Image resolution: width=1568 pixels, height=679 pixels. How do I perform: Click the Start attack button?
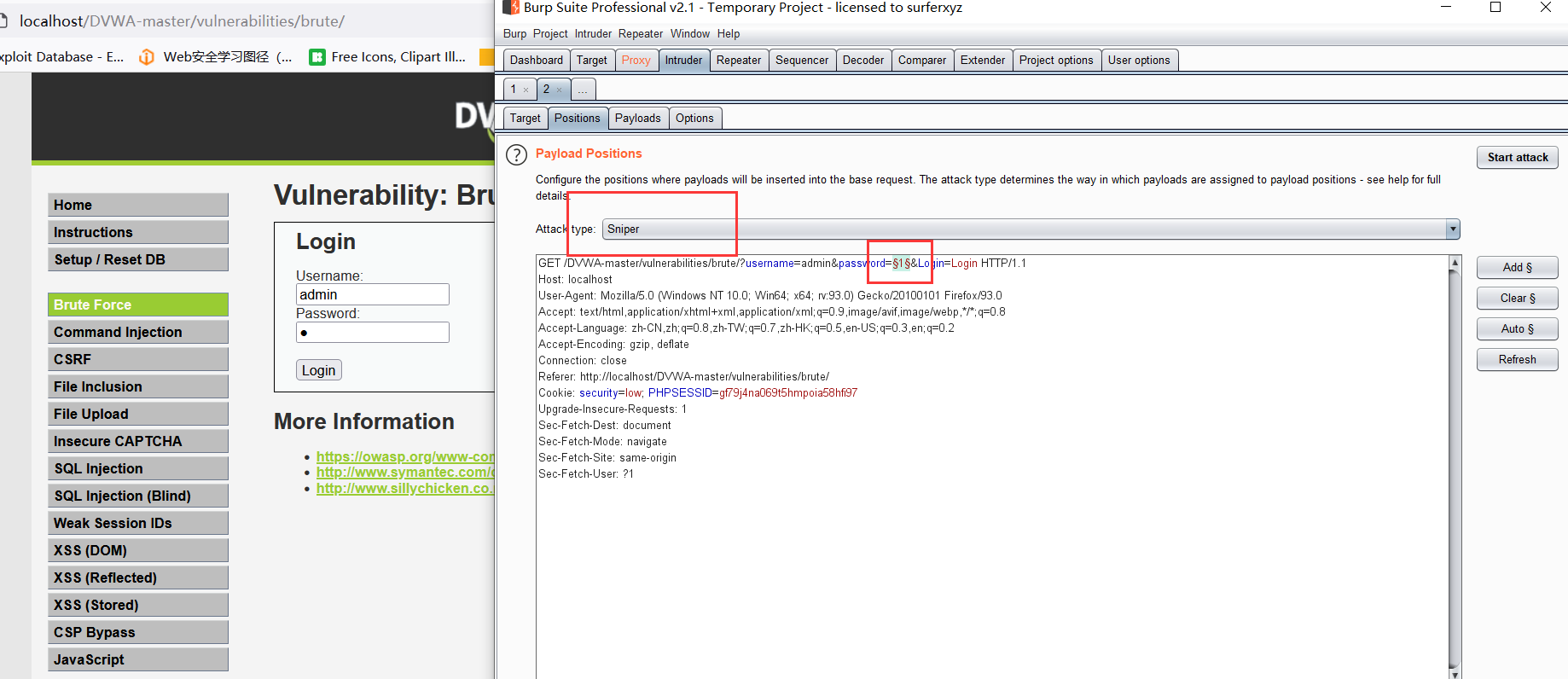tap(1518, 158)
